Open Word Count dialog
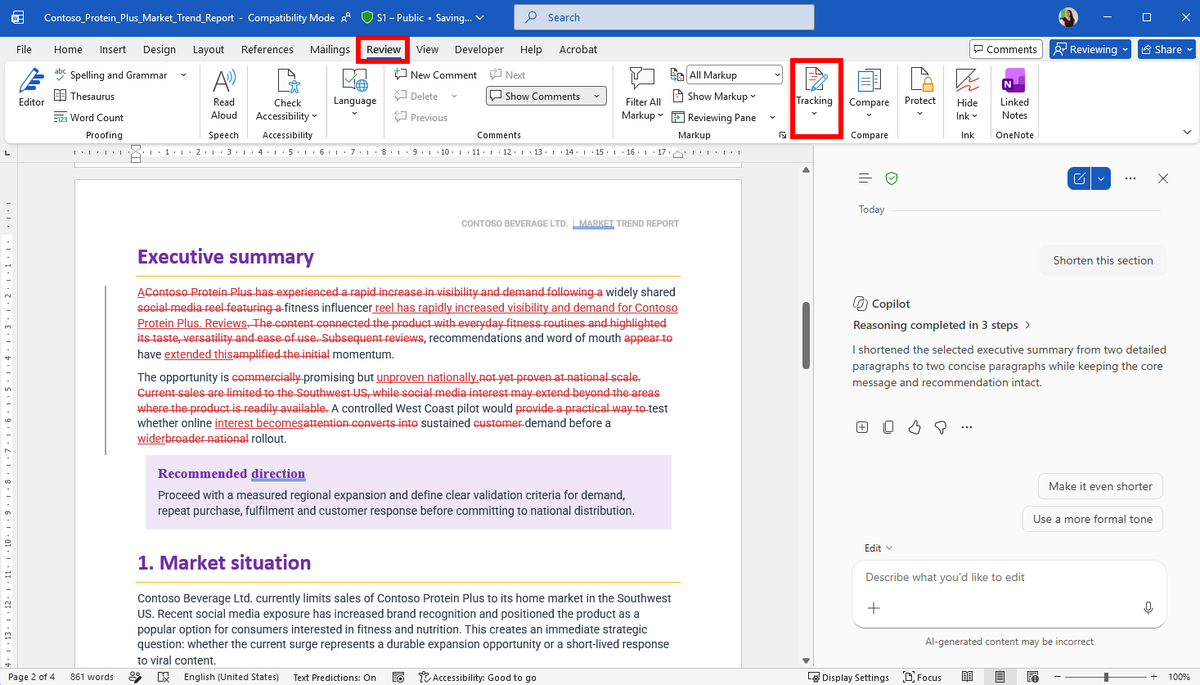This screenshot has height=685, width=1200. [89, 117]
